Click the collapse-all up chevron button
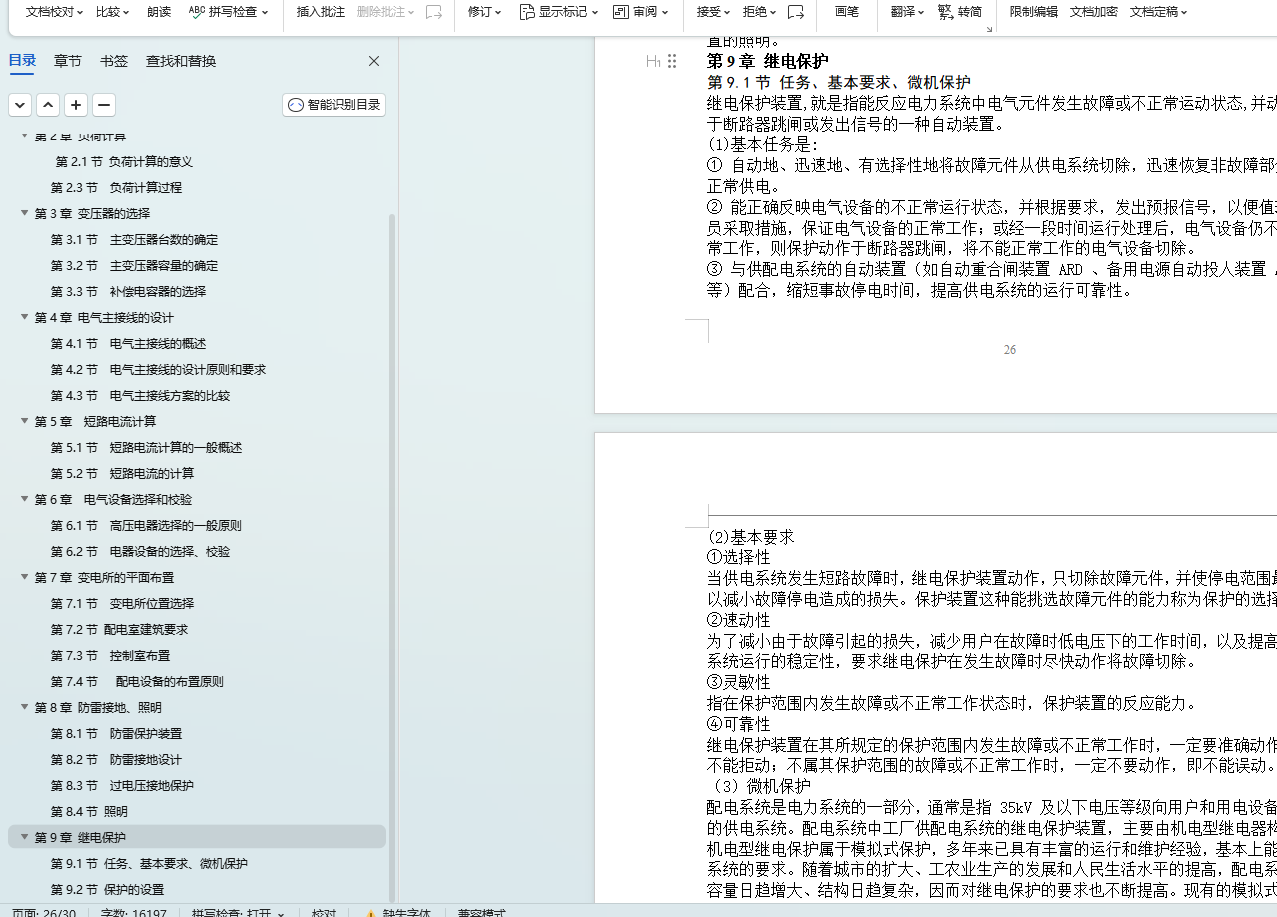The image size is (1277, 917). click(48, 105)
